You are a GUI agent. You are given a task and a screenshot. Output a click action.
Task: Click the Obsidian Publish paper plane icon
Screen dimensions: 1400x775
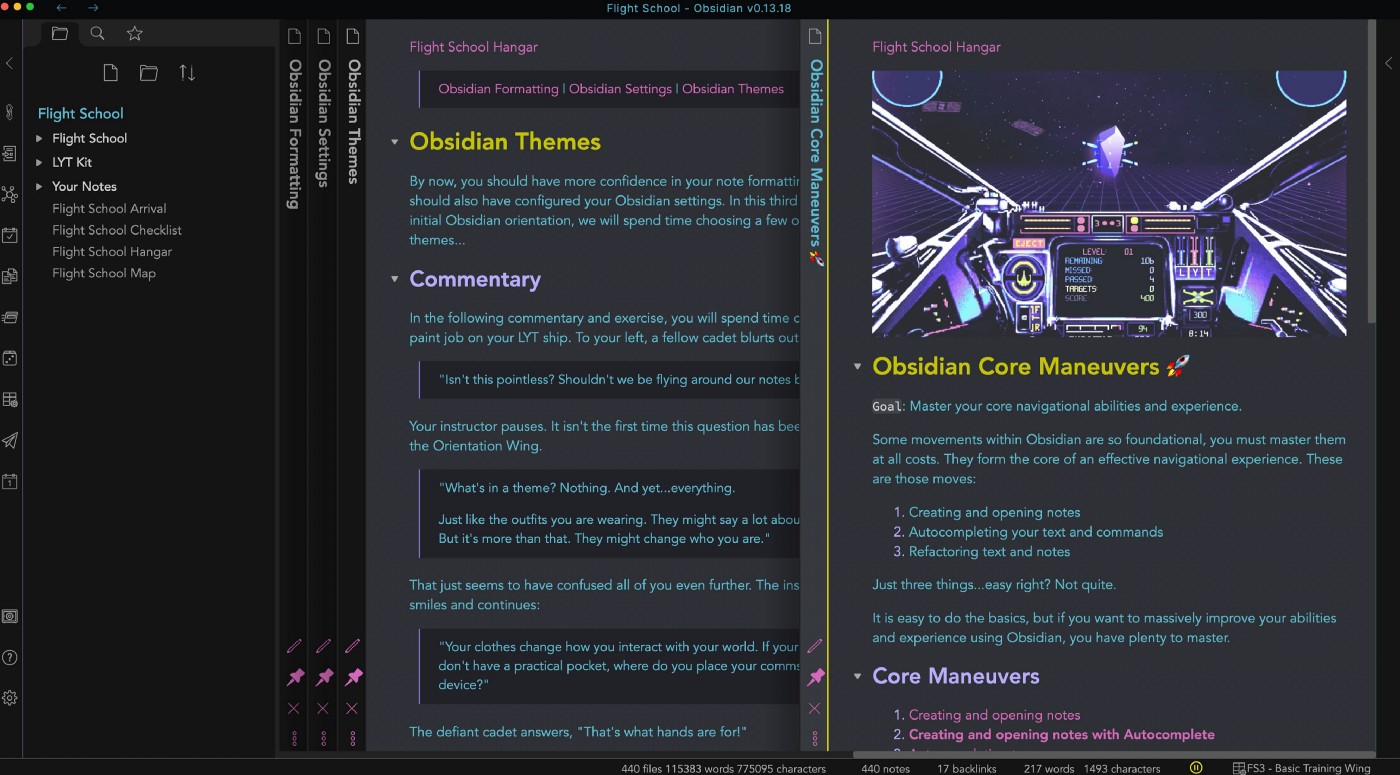(10, 440)
